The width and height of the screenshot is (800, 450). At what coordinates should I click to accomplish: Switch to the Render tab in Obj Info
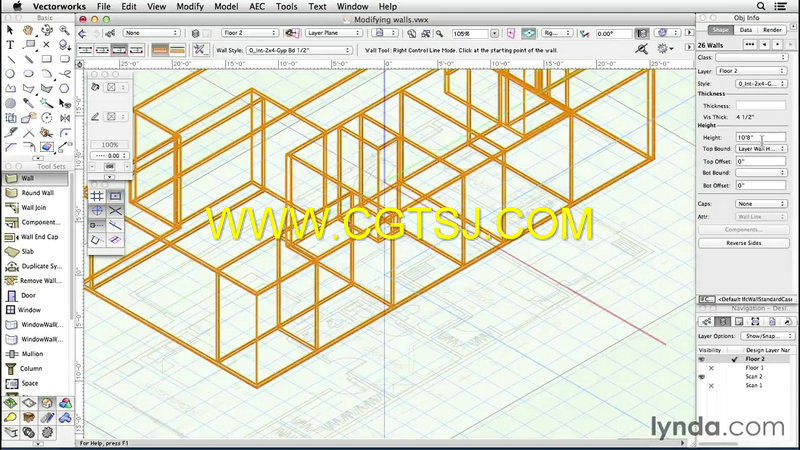click(772, 30)
